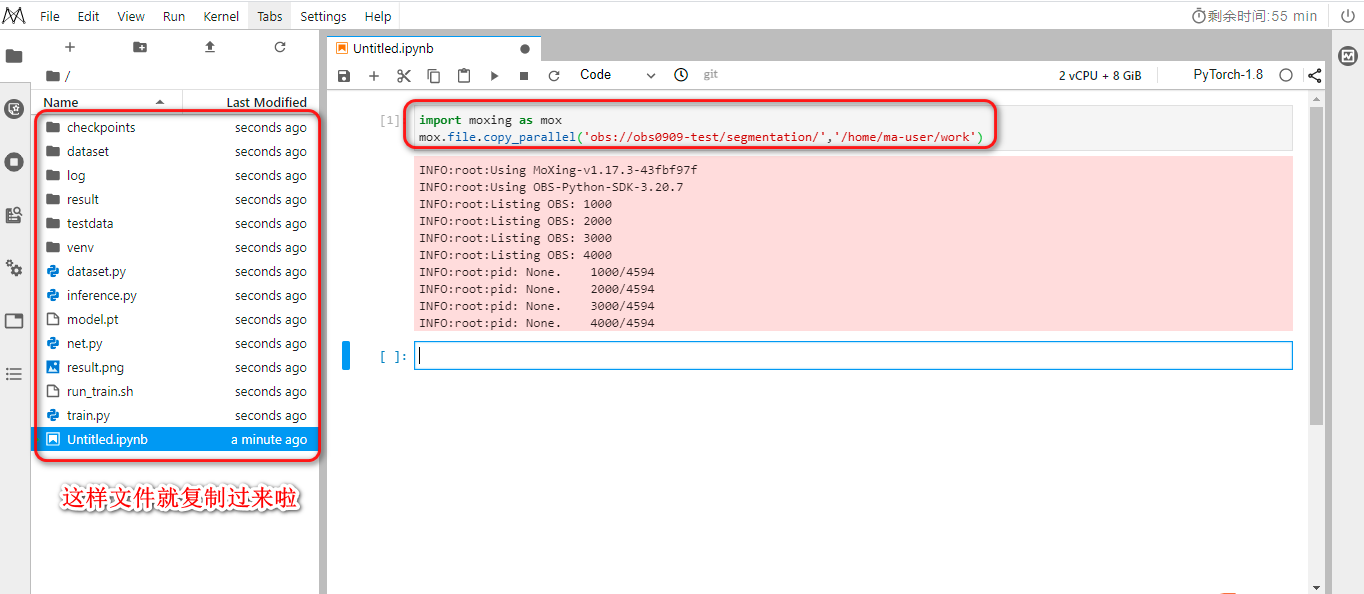
Task: Select the train.py file
Action: 175,415
